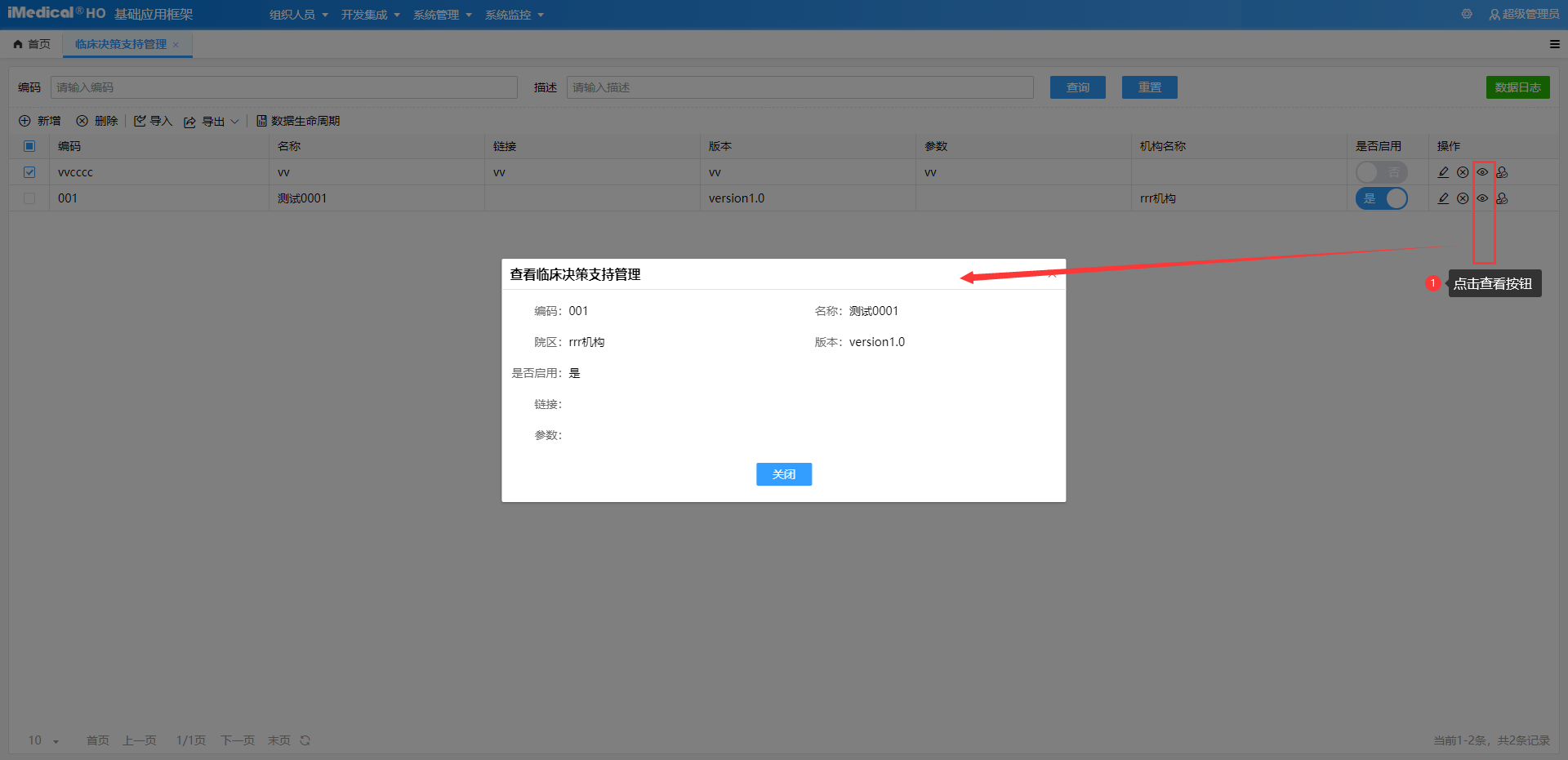Open the 组织人员 menu dropdown

(299, 15)
